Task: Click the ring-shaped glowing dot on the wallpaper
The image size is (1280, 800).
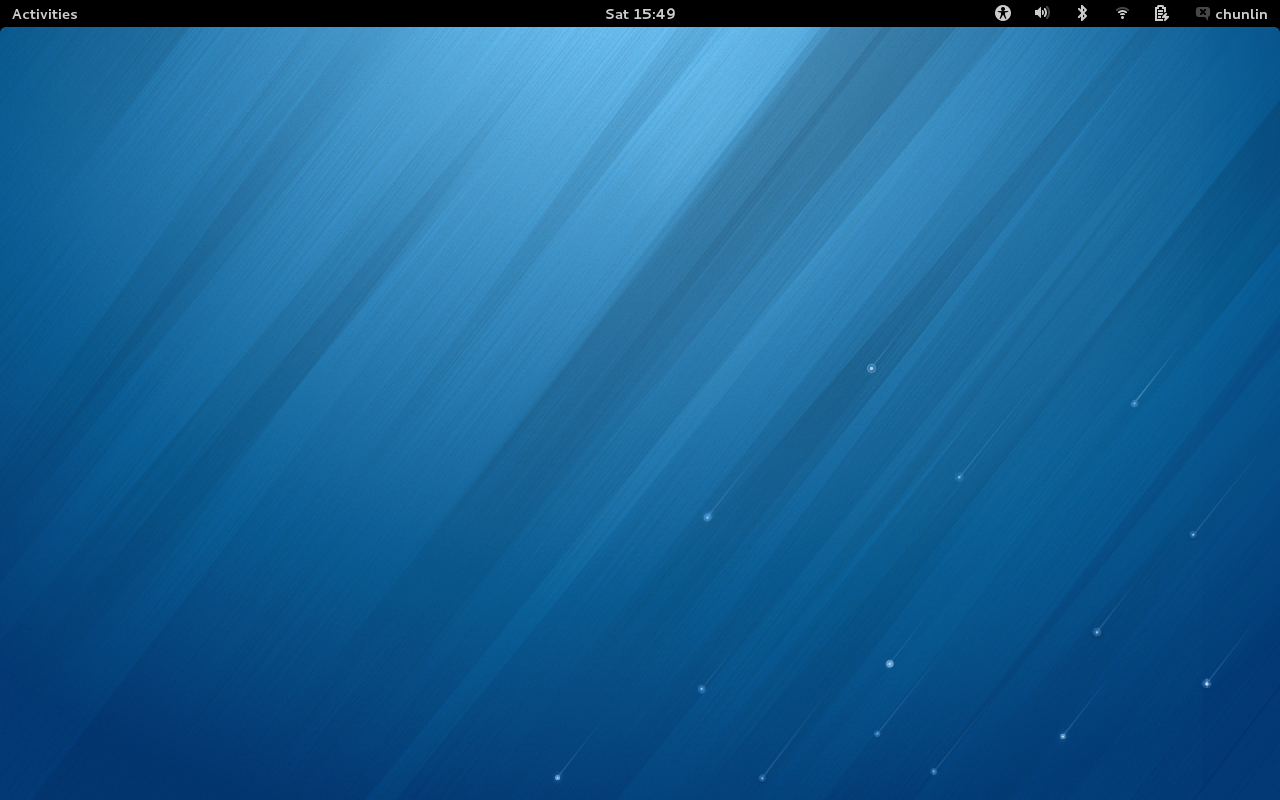Action: [x=871, y=368]
